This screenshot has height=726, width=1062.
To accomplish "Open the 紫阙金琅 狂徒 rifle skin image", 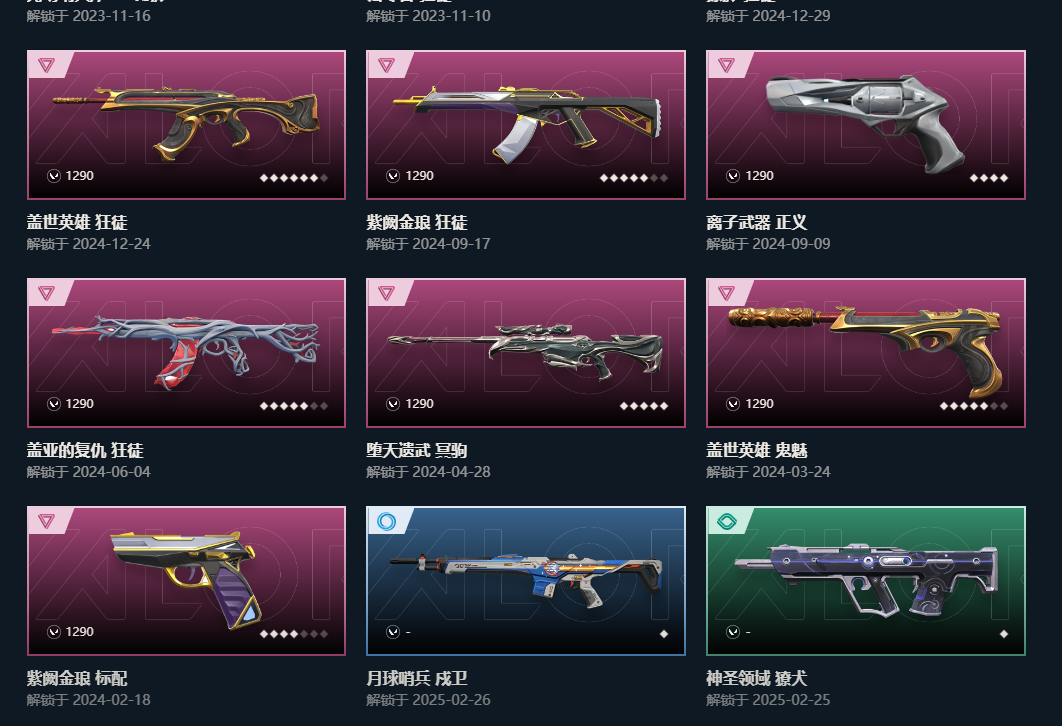I will 526,125.
